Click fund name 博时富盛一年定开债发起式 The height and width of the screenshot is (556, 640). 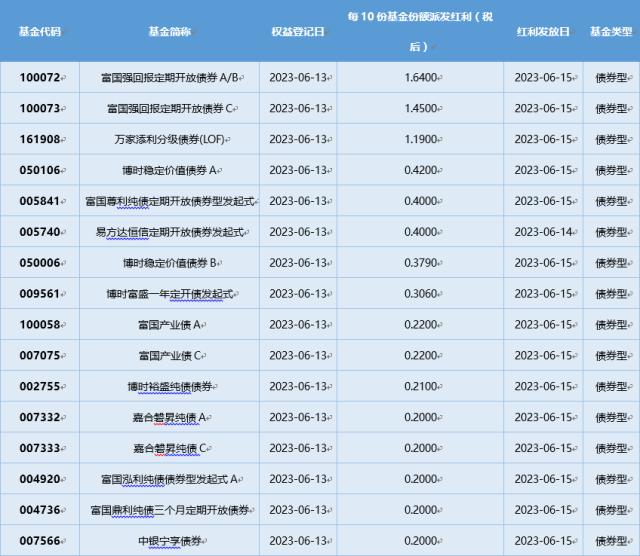tap(168, 294)
